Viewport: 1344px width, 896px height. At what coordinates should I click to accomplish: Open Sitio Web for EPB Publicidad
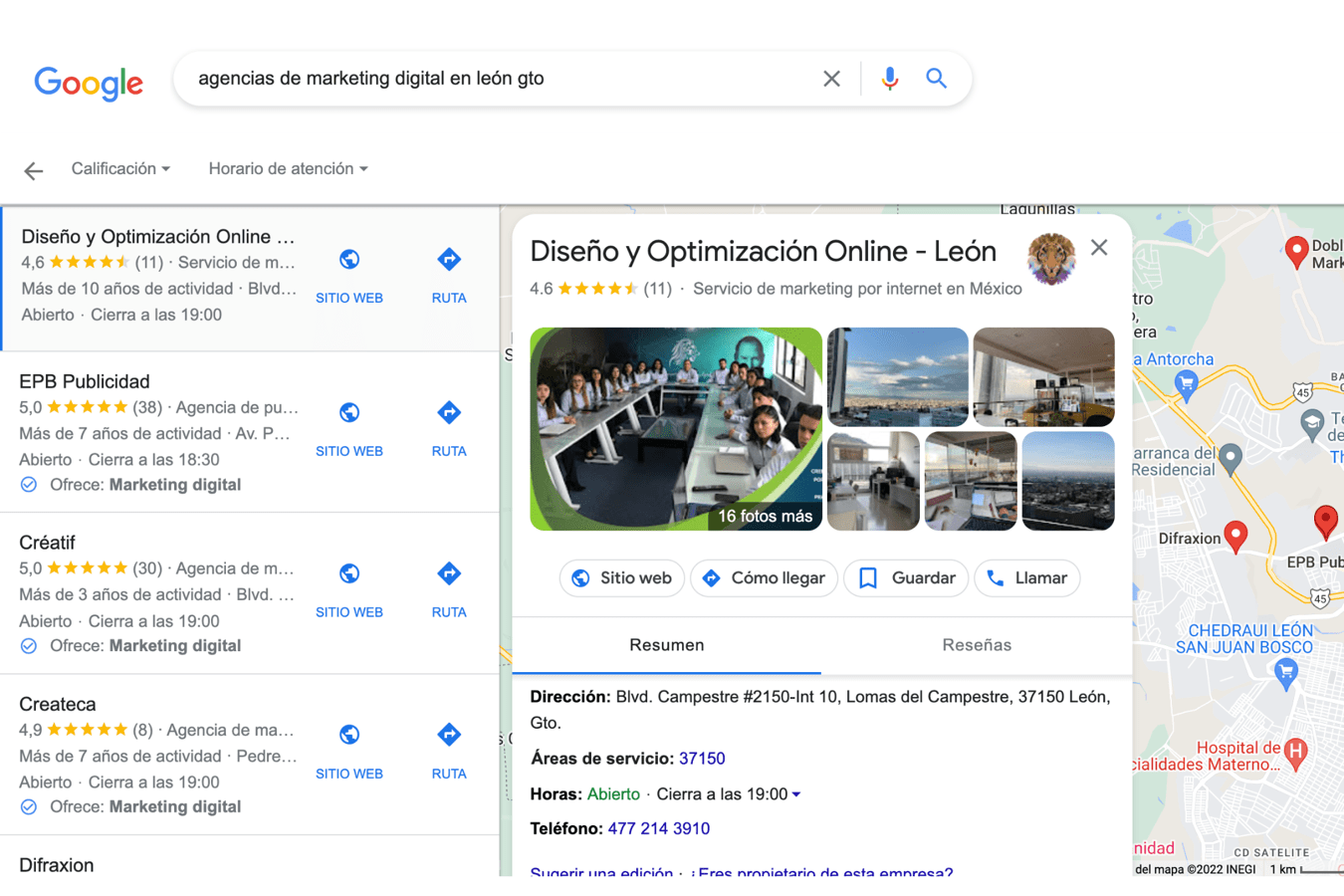[x=349, y=429]
